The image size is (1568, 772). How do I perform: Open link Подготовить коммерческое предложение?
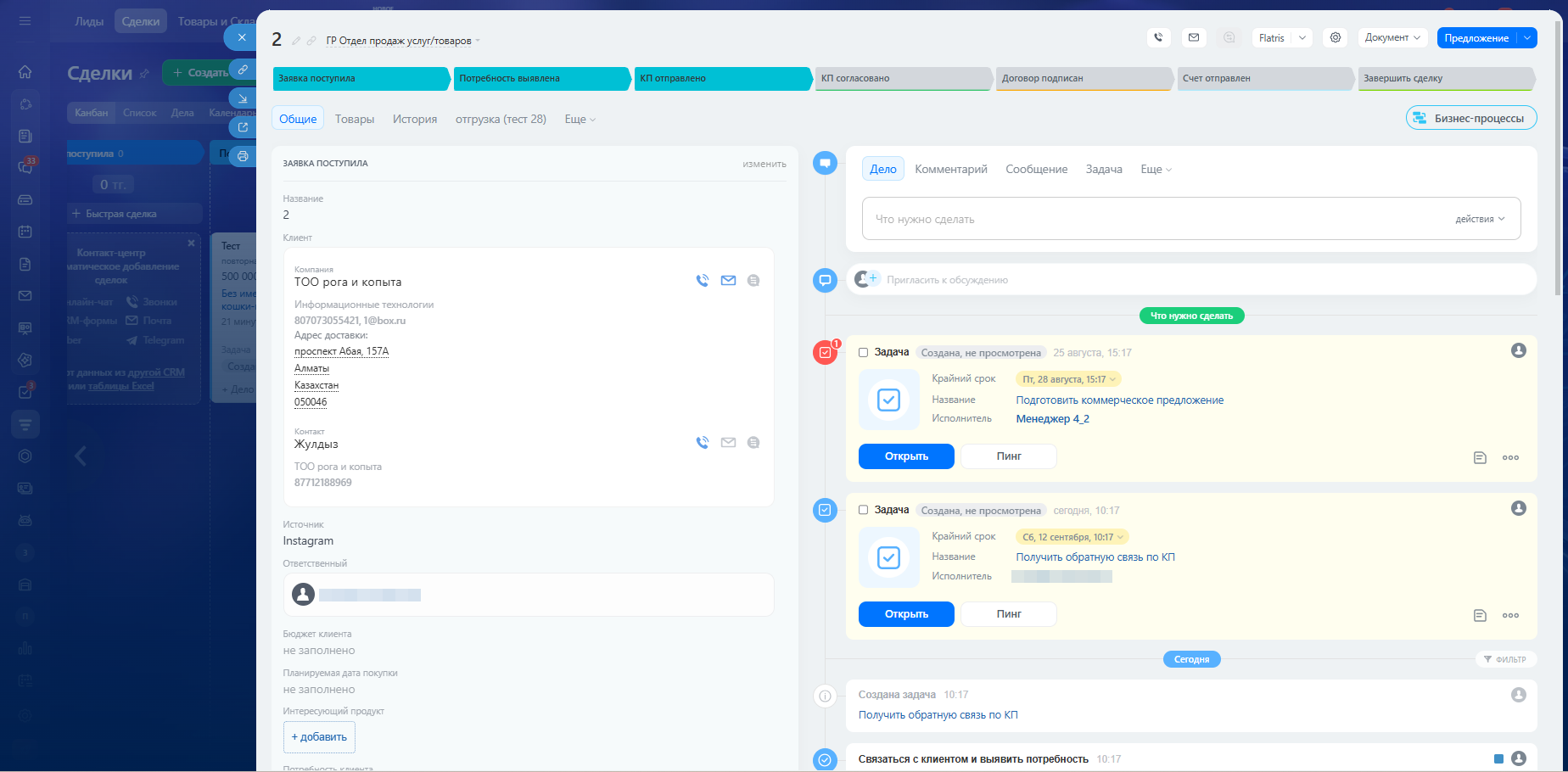1120,400
